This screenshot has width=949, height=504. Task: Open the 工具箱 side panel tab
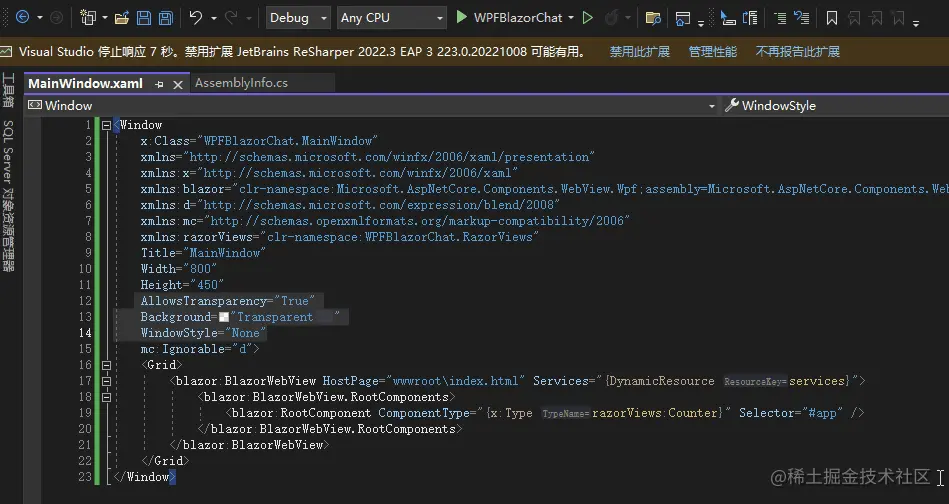[8, 90]
